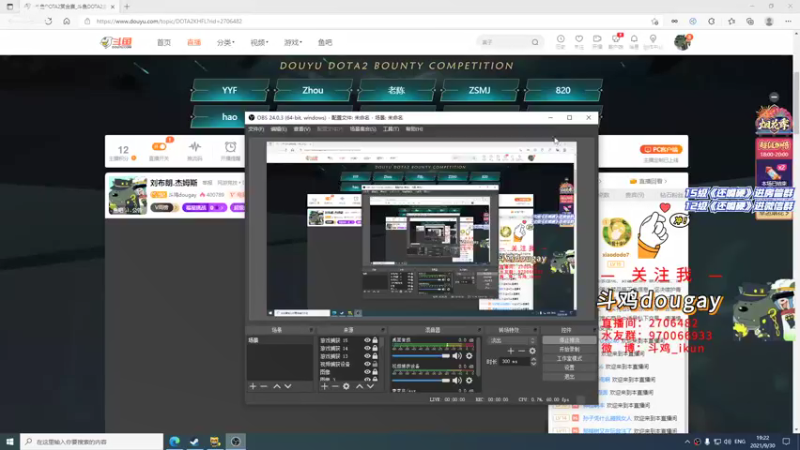Move the selected source down
This screenshot has height=450, width=800.
(x=370, y=386)
